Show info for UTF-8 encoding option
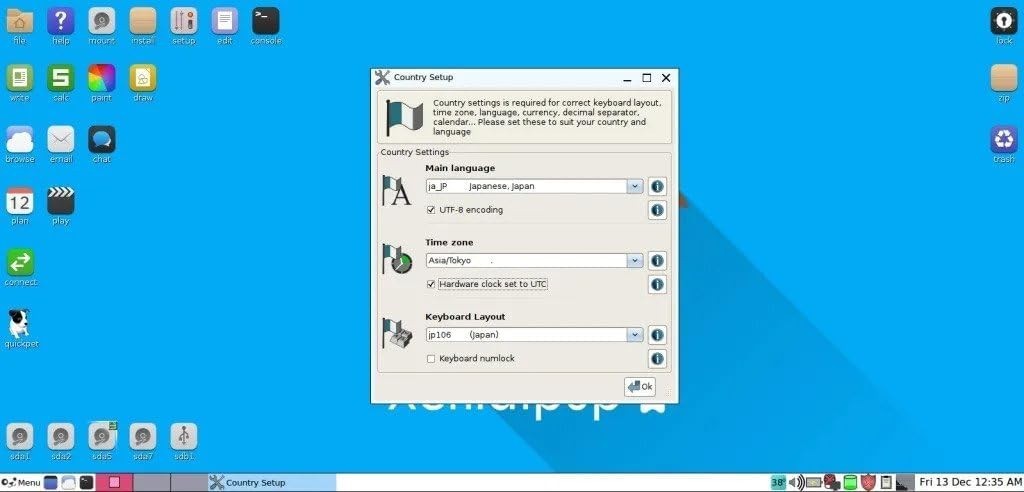 point(658,210)
